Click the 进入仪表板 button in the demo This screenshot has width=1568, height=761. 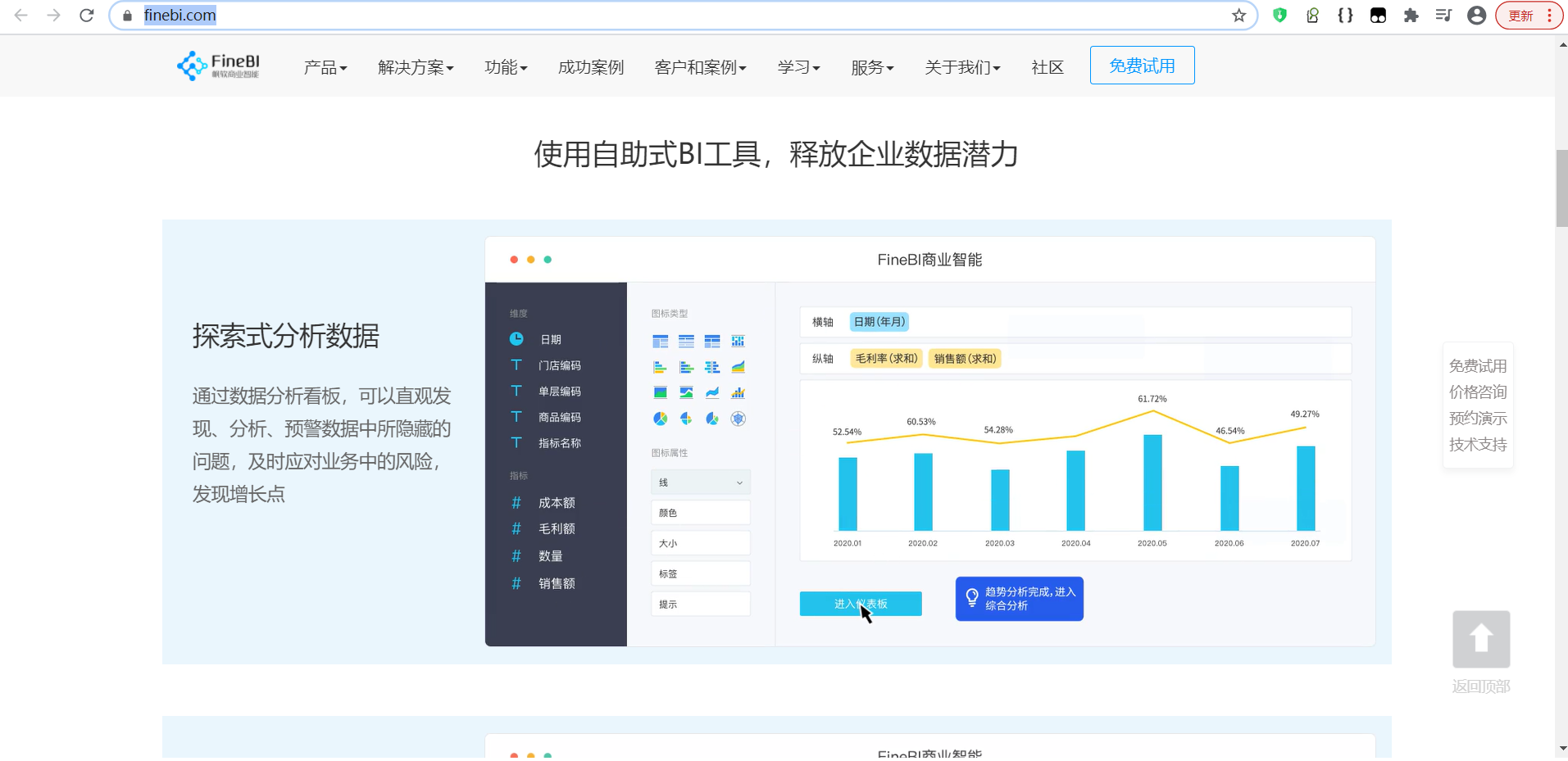pos(860,603)
